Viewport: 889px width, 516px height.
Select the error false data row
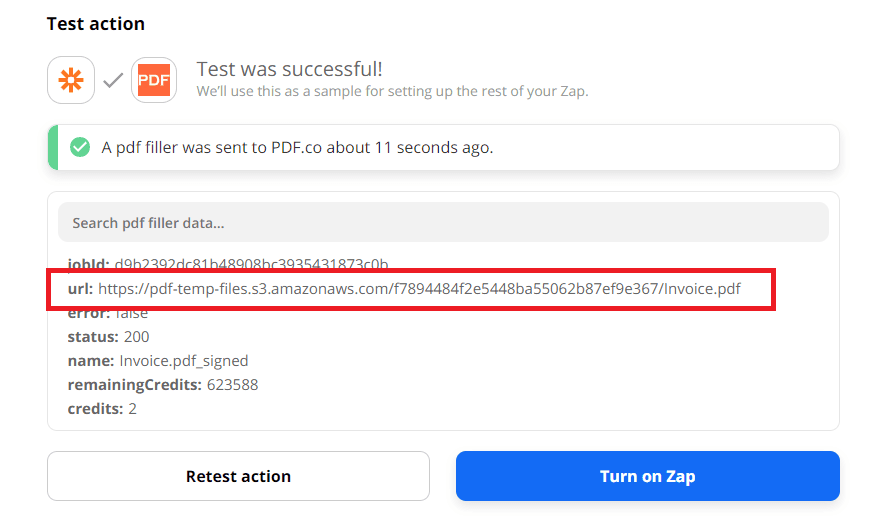tap(108, 313)
